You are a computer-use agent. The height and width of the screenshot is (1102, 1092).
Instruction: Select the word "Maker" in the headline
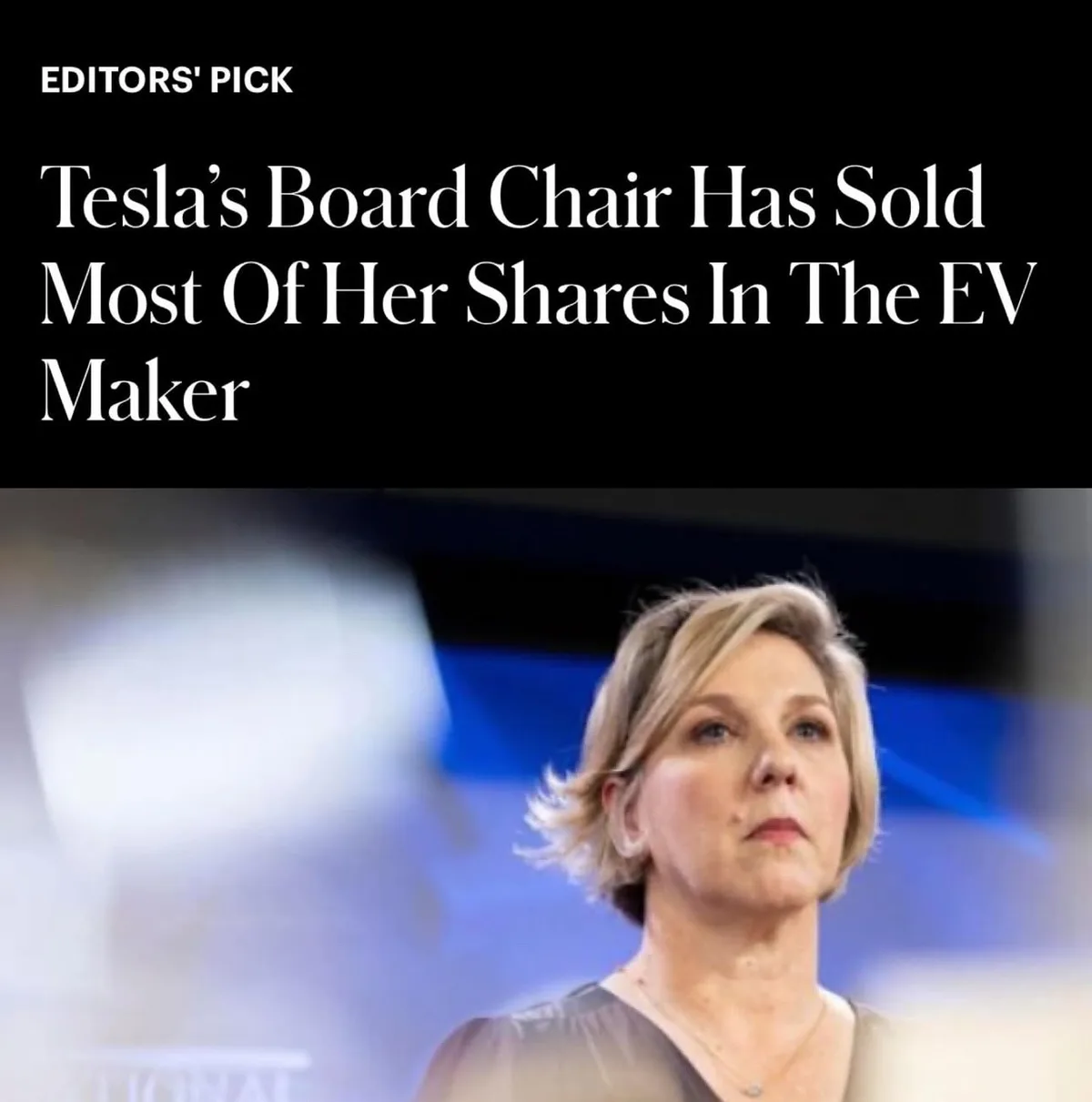tap(144, 391)
